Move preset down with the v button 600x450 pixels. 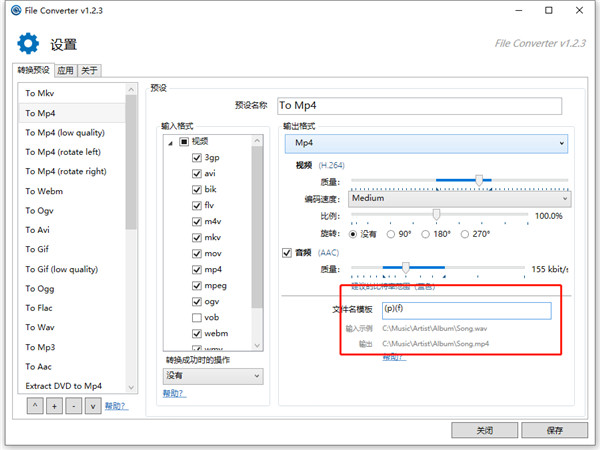[x=93, y=406]
